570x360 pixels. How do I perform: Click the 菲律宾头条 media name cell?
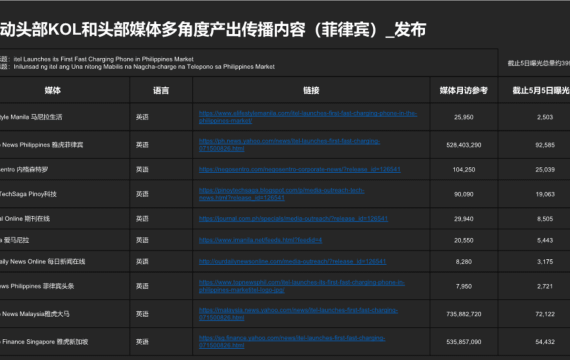click(37, 286)
